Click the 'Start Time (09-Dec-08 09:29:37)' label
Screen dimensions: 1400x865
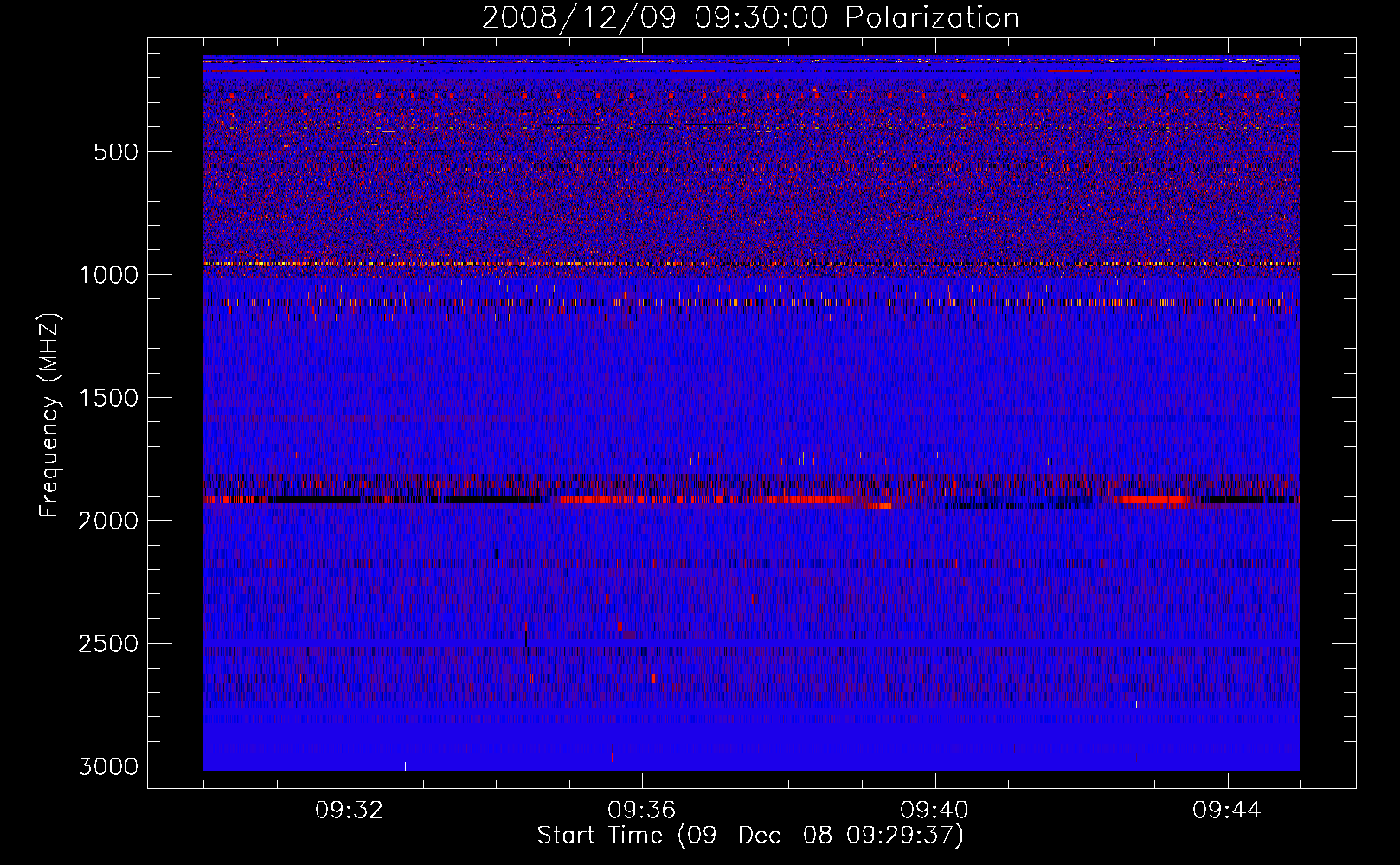pyautogui.click(x=750, y=836)
